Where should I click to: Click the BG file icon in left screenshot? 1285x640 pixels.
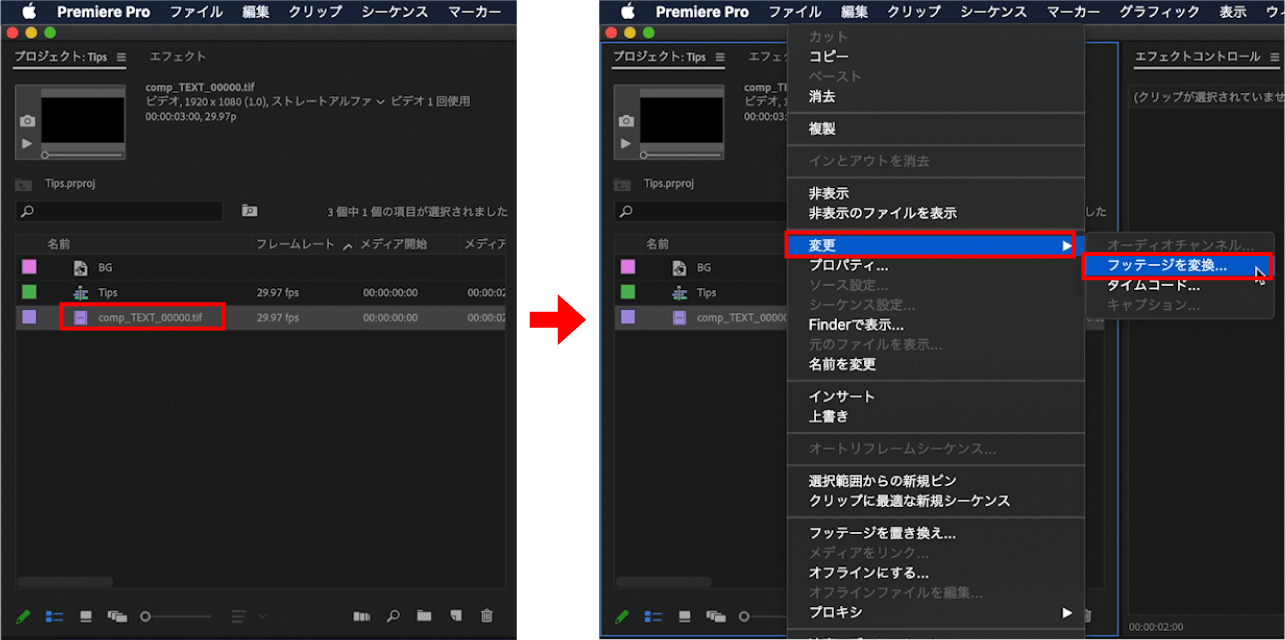(81, 267)
